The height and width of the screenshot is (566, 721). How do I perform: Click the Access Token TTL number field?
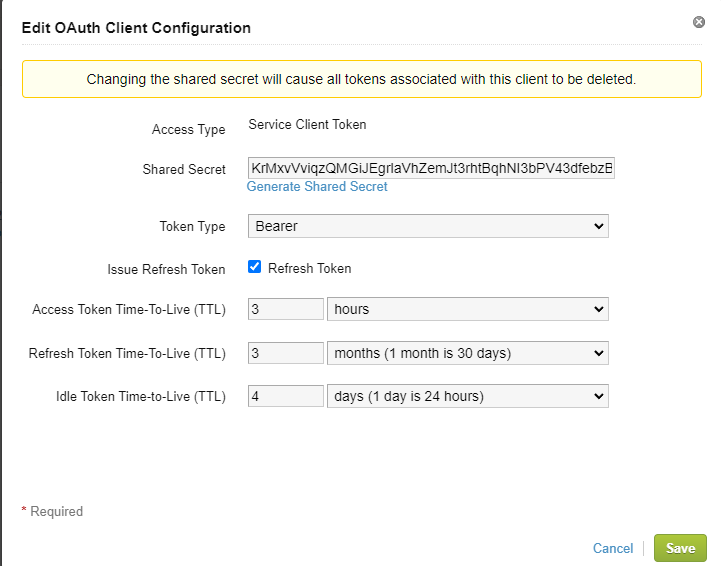coord(285,309)
